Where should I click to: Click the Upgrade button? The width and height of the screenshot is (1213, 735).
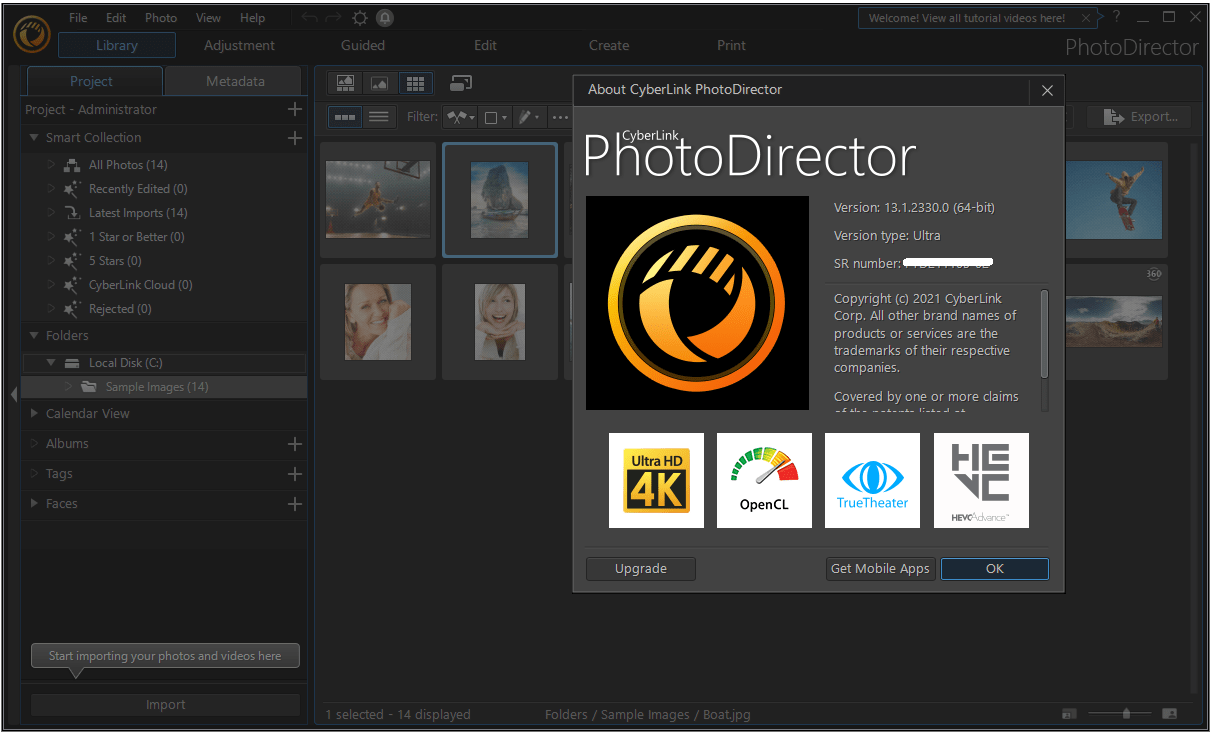[641, 569]
